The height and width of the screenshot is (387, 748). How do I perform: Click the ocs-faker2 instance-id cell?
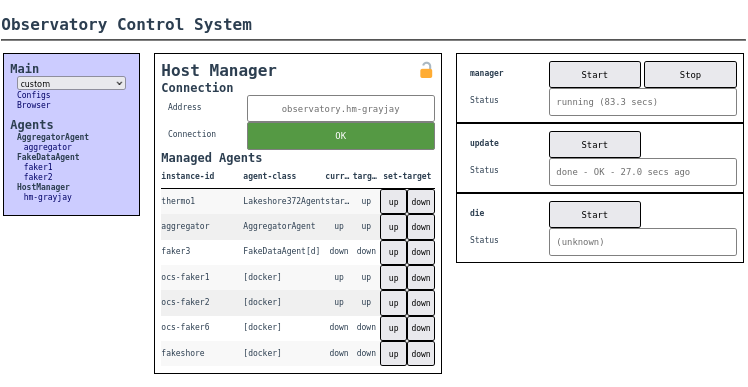tap(185, 302)
